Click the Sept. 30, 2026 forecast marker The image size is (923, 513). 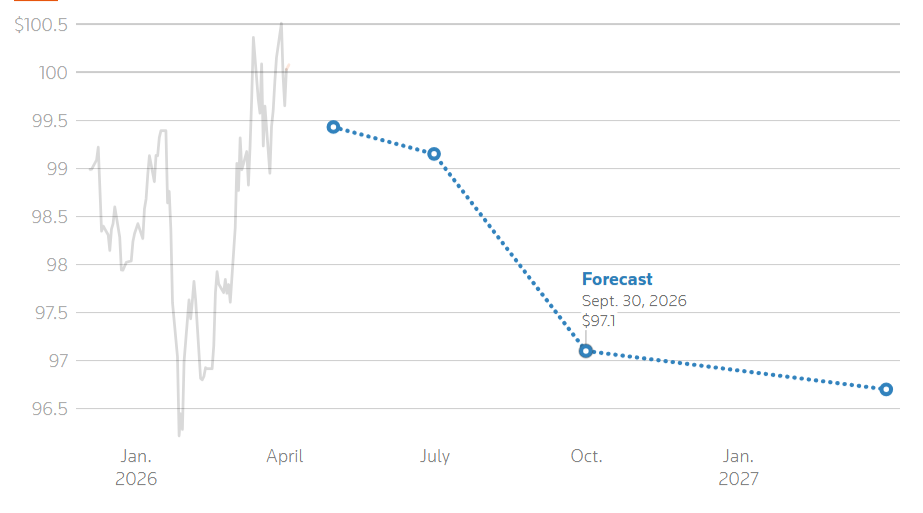[x=586, y=351]
